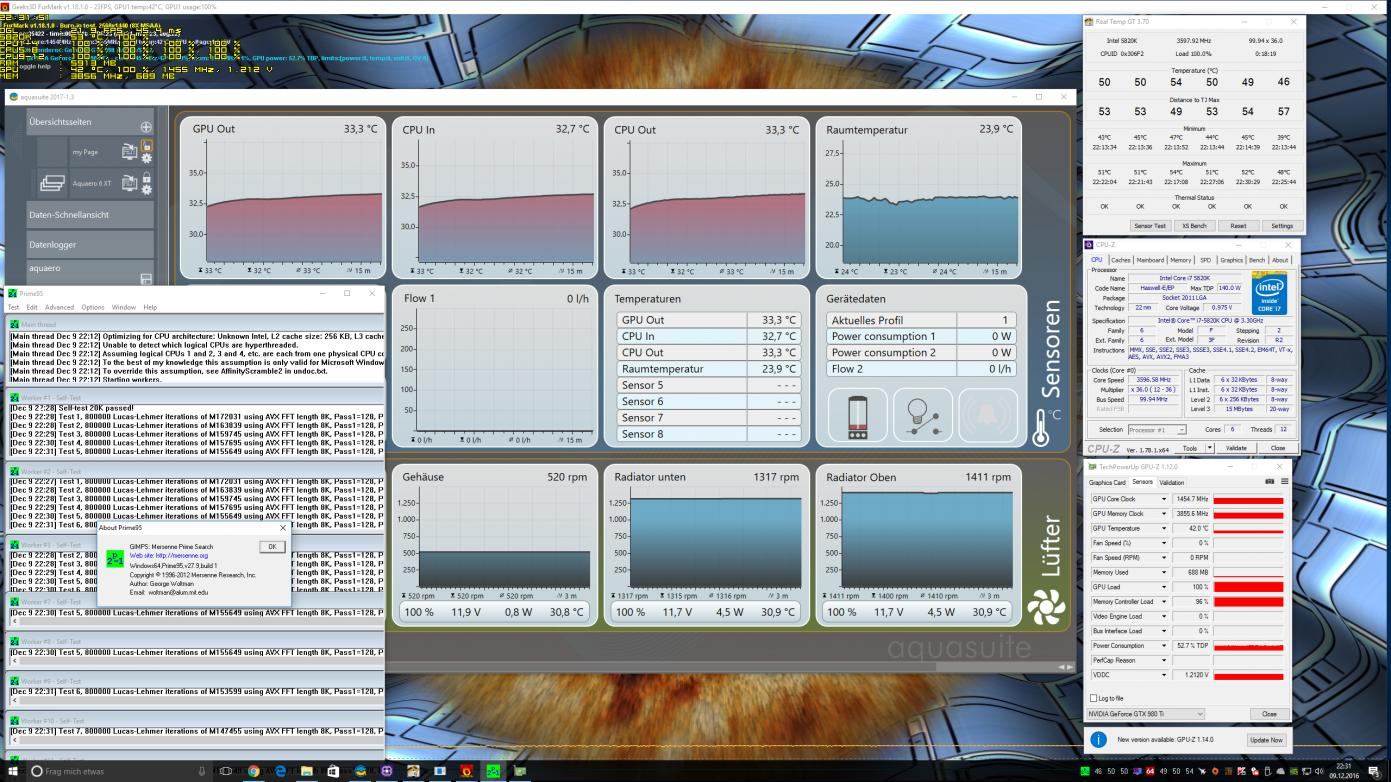Image resolution: width=1391 pixels, height=782 pixels.
Task: Switch to Validation tab in GPU-Z
Action: tap(1171, 482)
